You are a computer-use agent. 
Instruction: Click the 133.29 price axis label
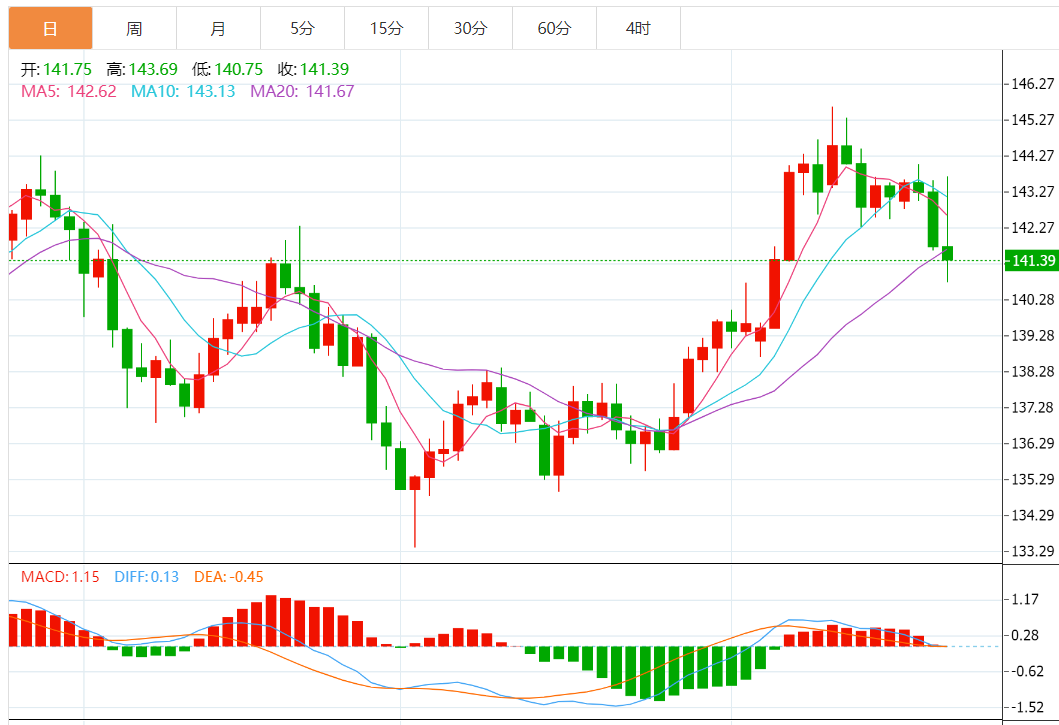(x=1032, y=551)
